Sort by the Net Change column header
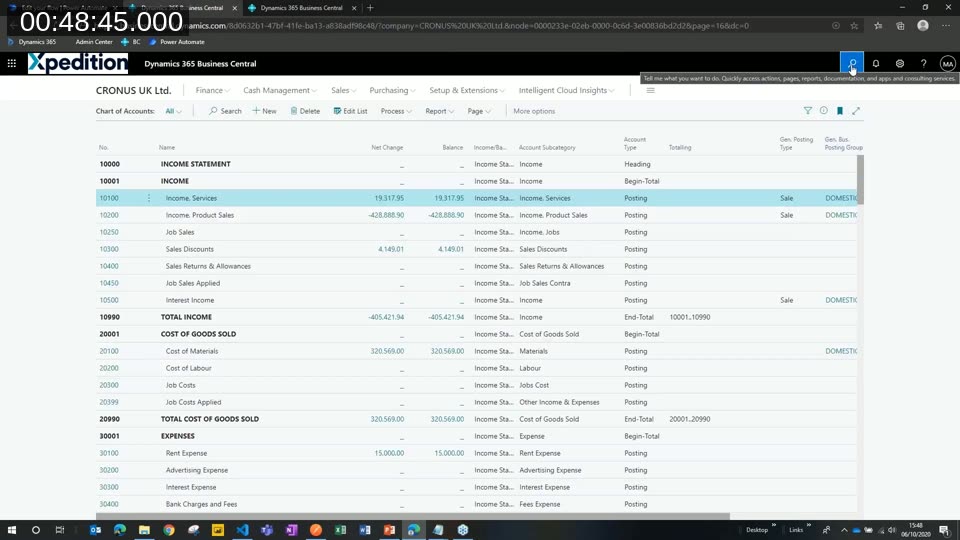 (387, 148)
